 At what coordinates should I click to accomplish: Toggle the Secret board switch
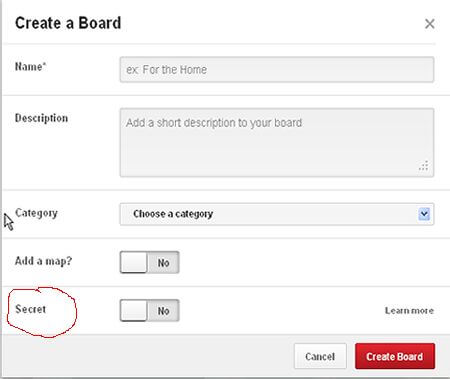(x=150, y=311)
